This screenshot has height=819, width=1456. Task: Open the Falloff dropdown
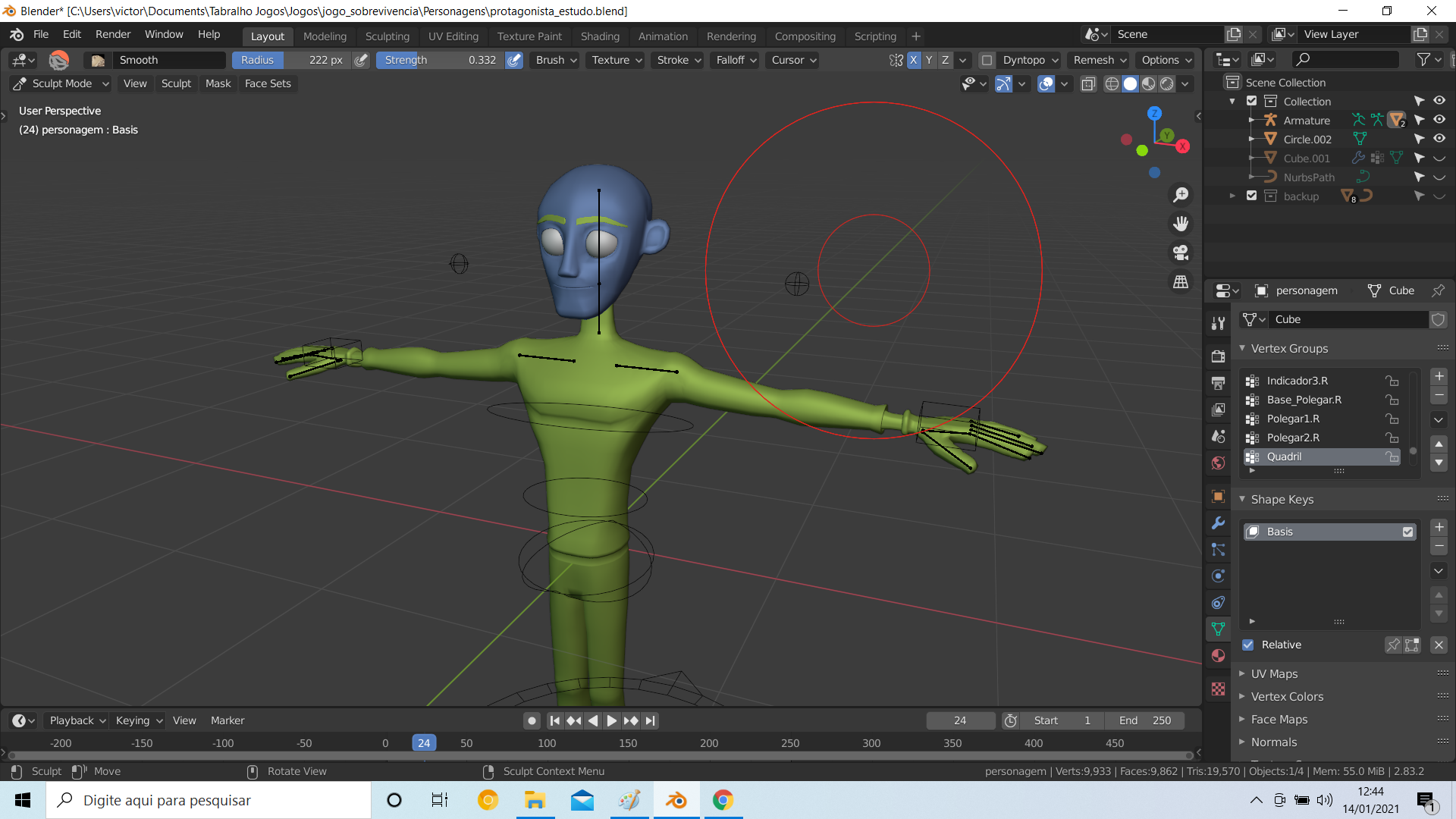[x=736, y=60]
